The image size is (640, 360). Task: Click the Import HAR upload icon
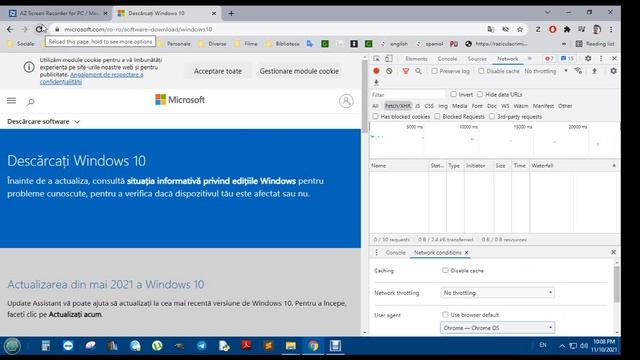(x=594, y=71)
